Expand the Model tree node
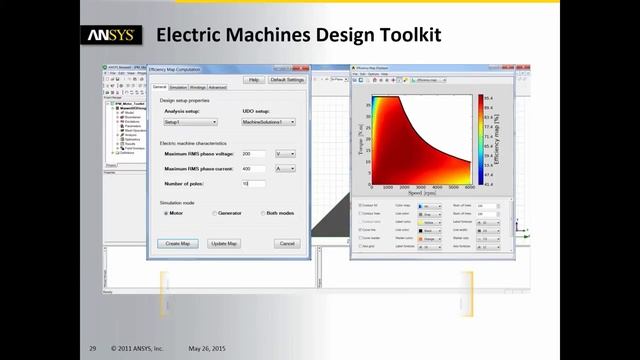The height and width of the screenshot is (360, 640). pos(118,113)
